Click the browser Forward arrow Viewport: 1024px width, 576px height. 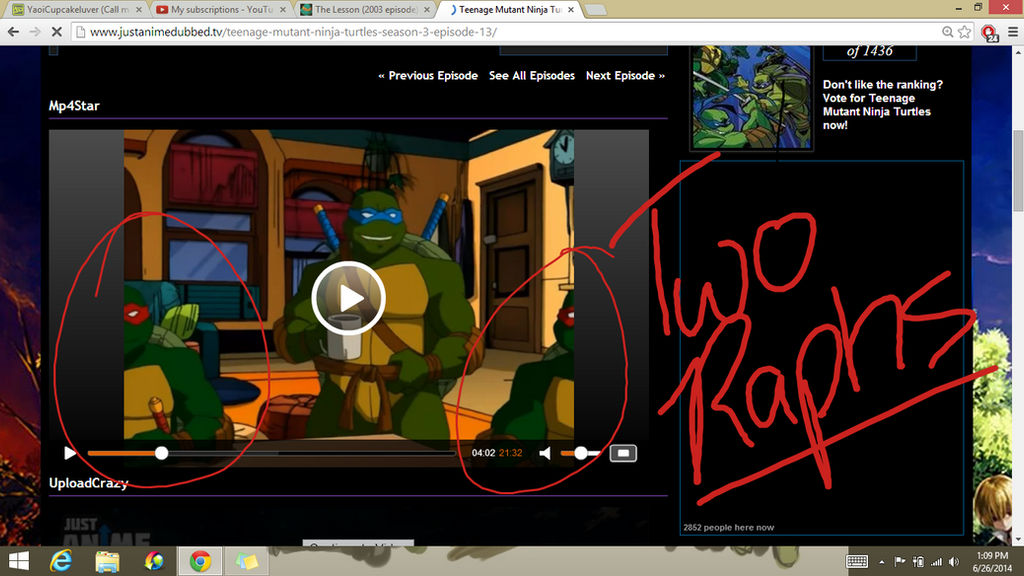point(35,32)
